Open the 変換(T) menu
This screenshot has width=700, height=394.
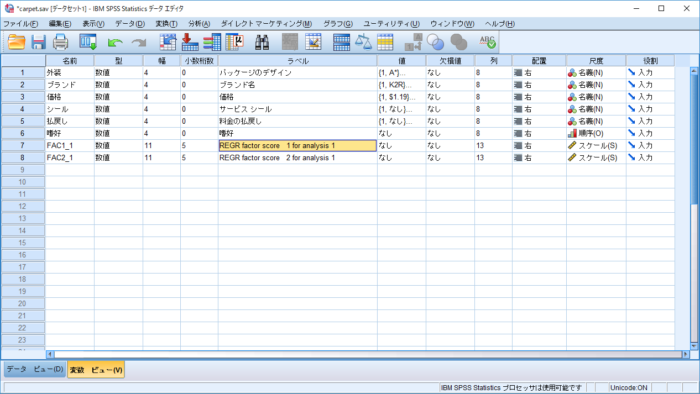pyautogui.click(x=166, y=24)
